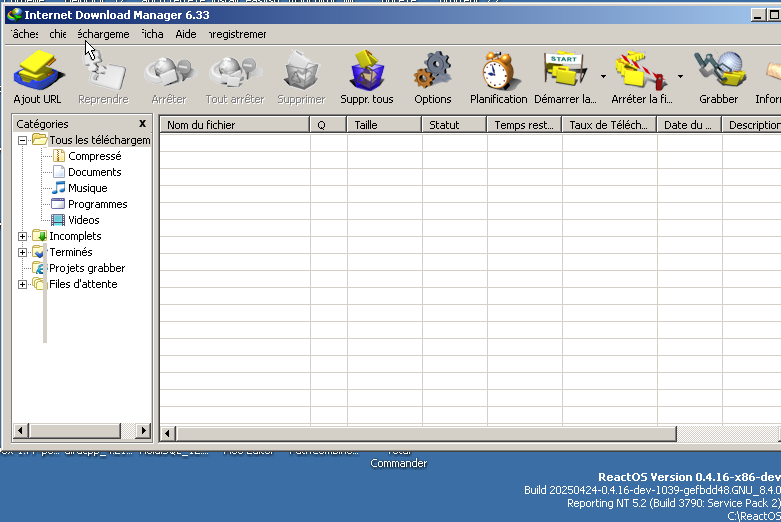This screenshot has width=781, height=522.
Task: Open the dropdown arrow next to Arrêter la fi...
Action: point(680,77)
